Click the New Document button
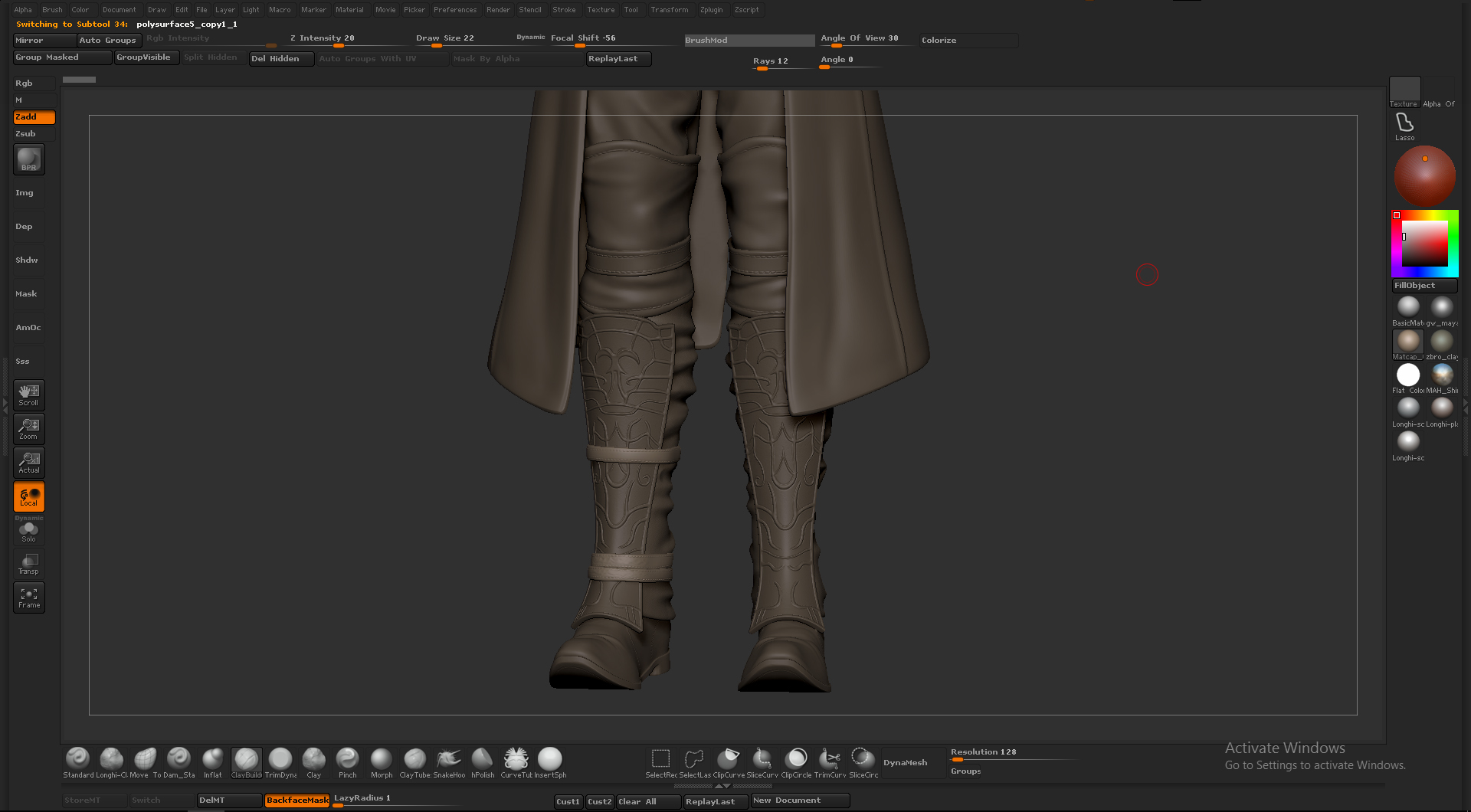Viewport: 1471px width, 812px height. pyautogui.click(x=800, y=801)
